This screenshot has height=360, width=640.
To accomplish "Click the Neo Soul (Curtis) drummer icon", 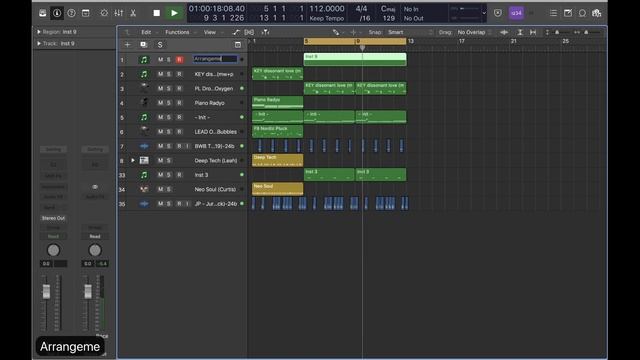I will [x=144, y=189].
